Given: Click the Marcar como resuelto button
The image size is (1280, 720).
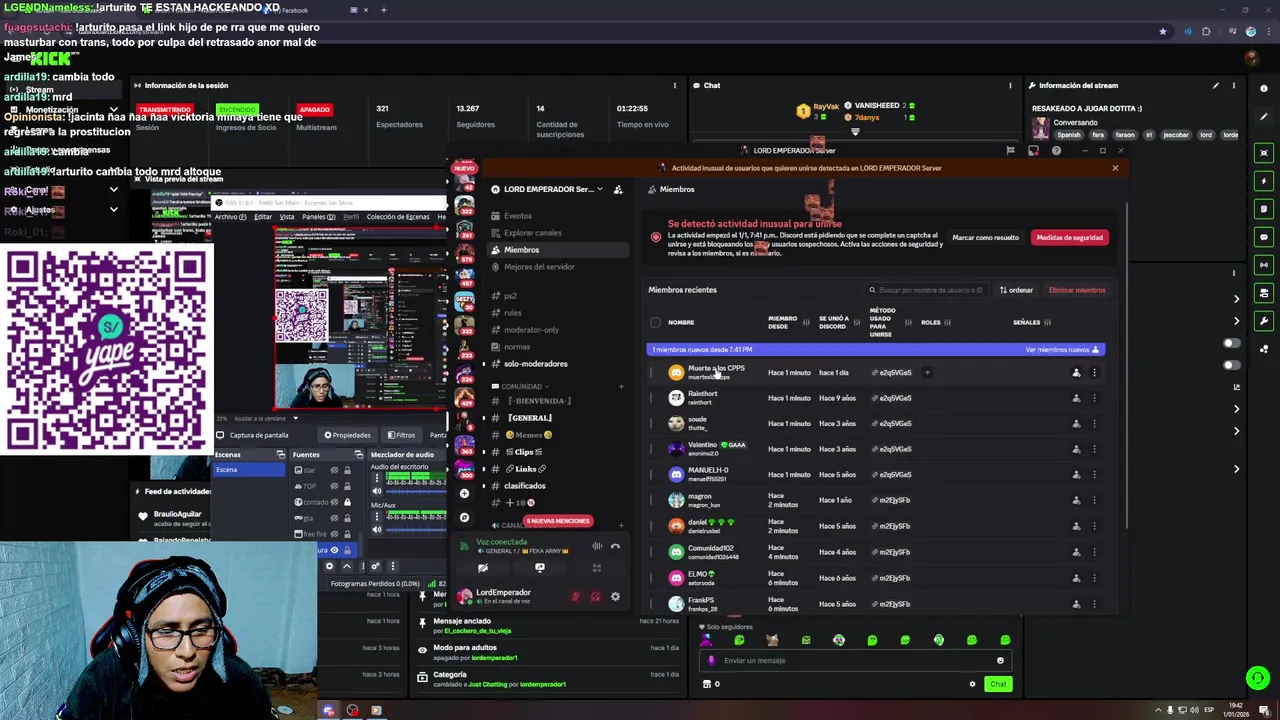Looking at the screenshot, I should (x=985, y=238).
